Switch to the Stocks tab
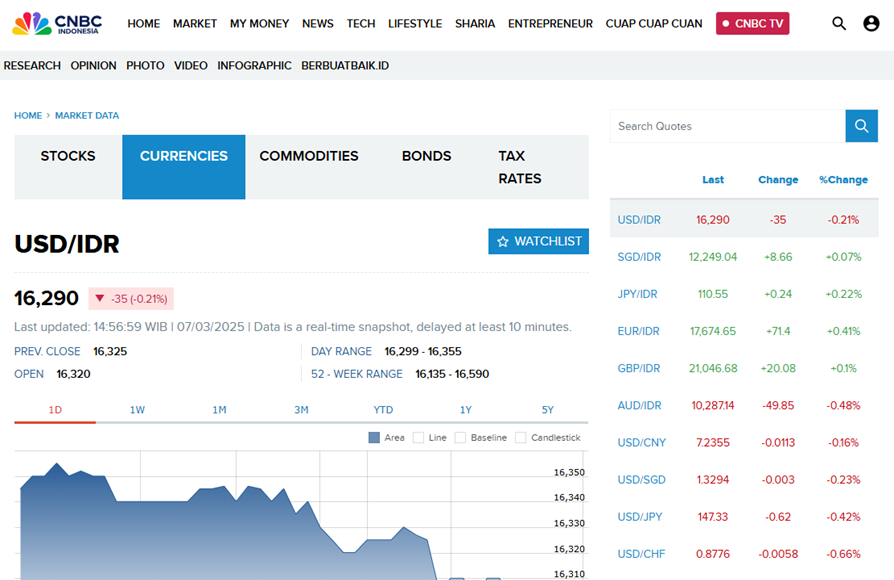This screenshot has height=580, width=894. click(68, 156)
